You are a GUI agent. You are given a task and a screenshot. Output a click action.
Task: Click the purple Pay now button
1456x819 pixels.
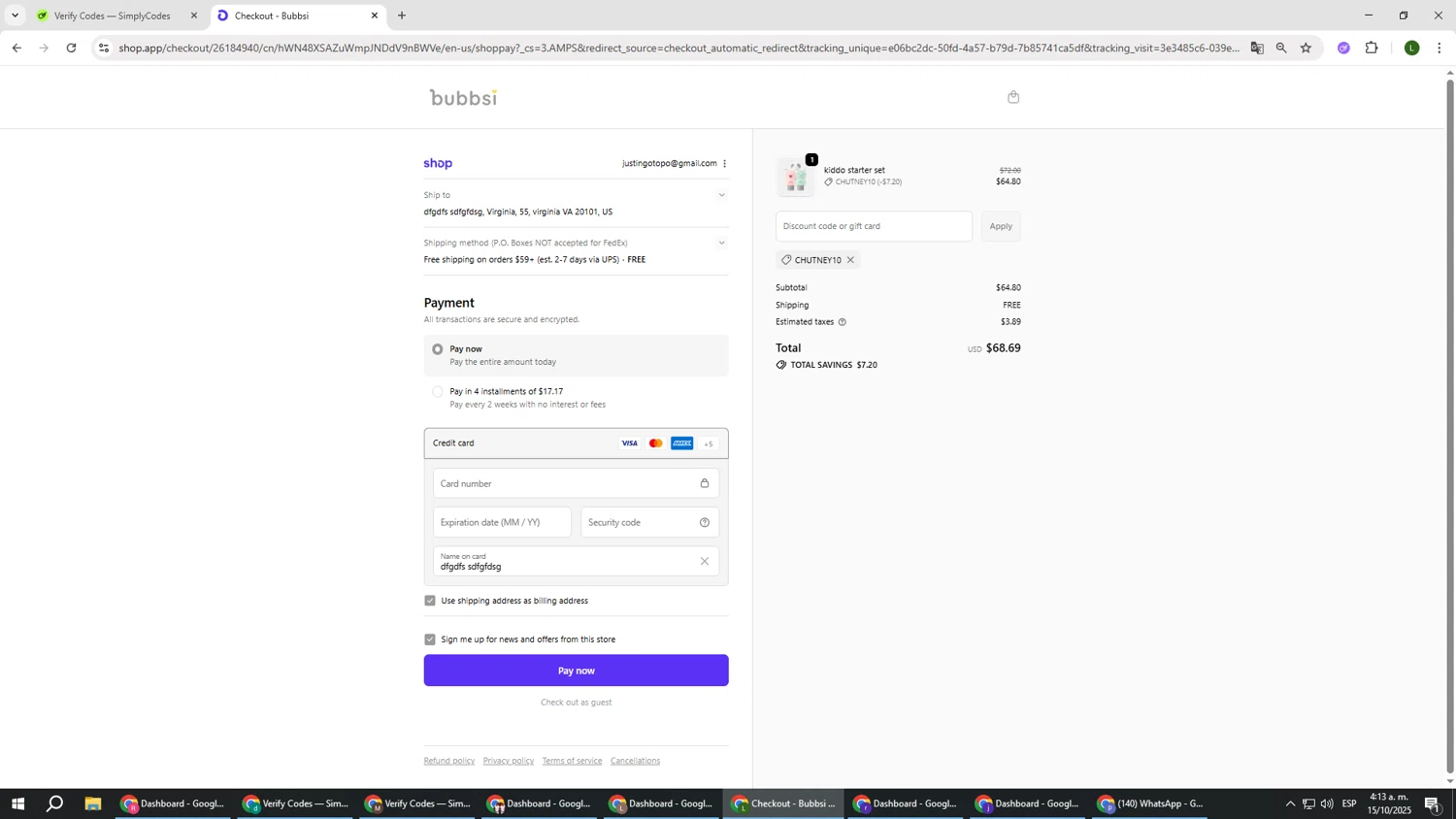click(576, 671)
